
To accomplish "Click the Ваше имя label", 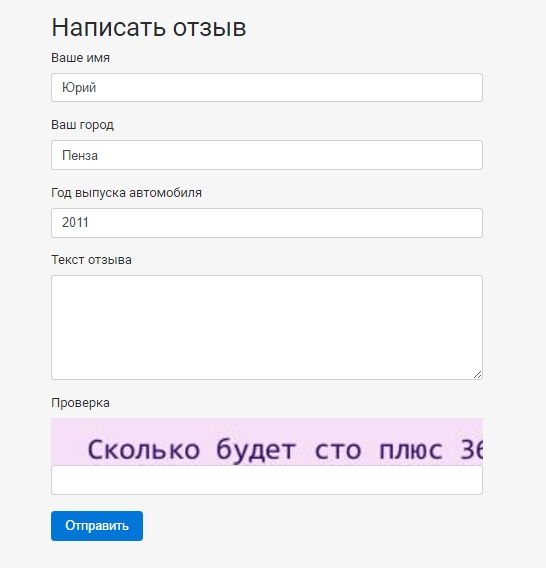I will [x=80, y=58].
